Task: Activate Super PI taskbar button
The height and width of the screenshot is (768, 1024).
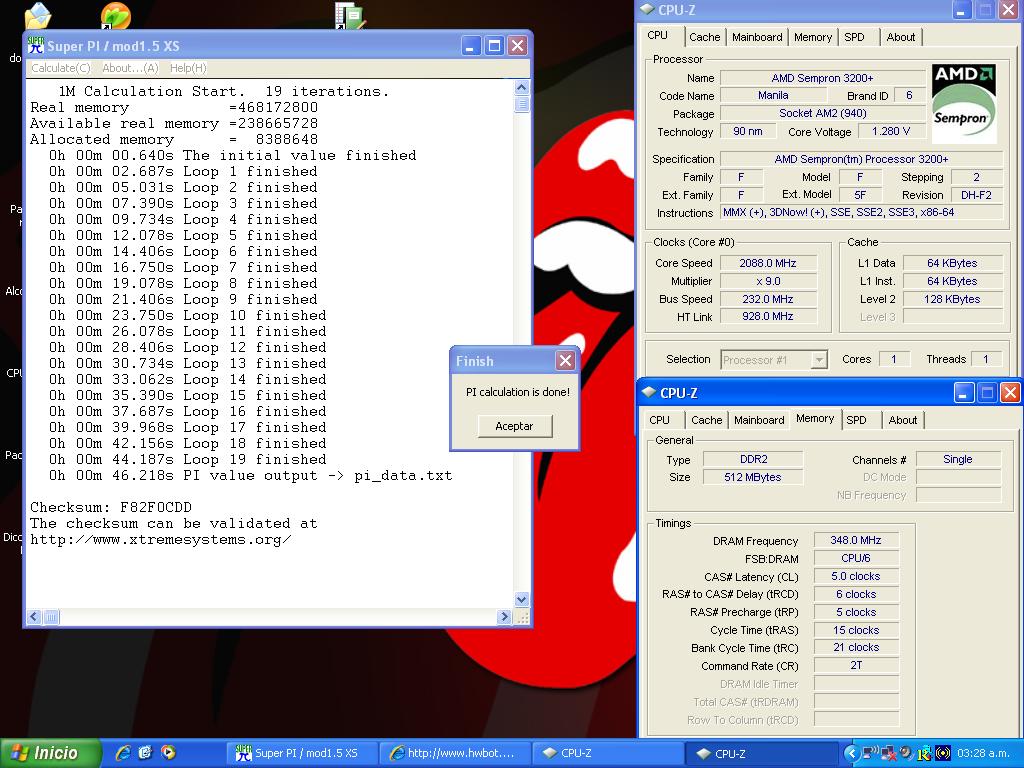Action: pyautogui.click(x=301, y=753)
